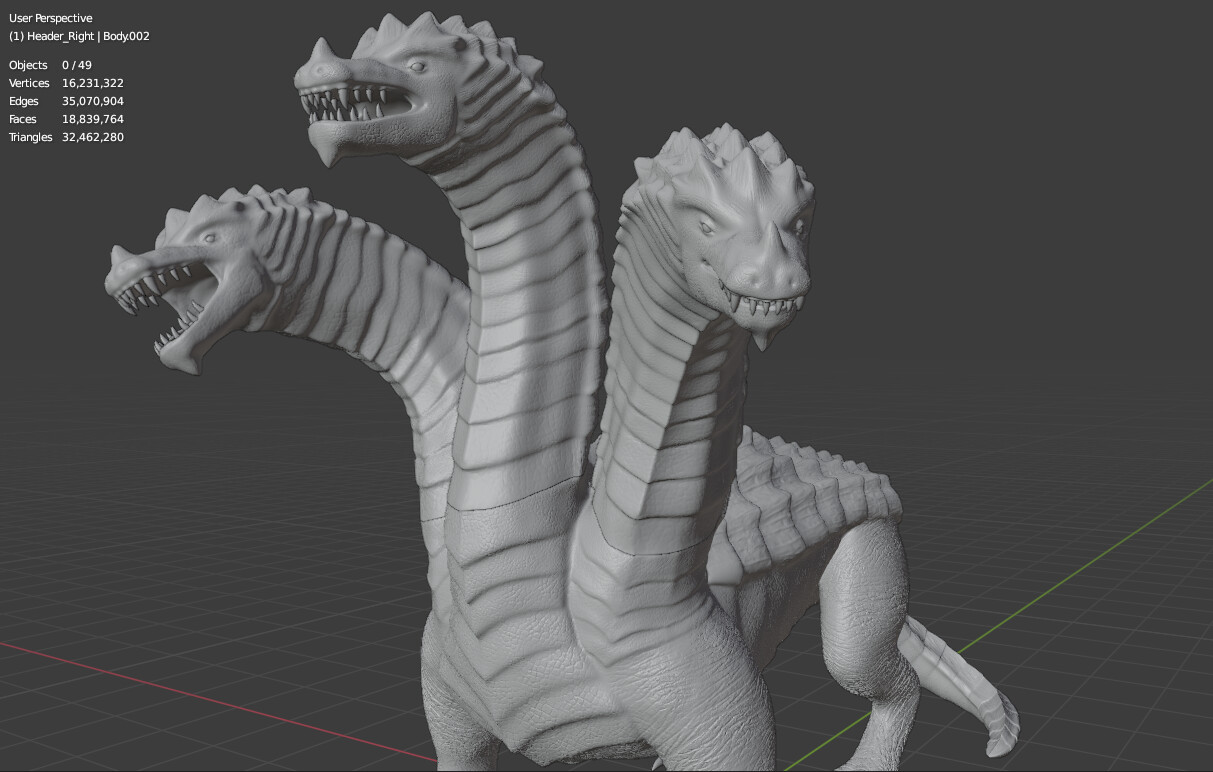Click the Objects 0/49 statistic
The width and height of the screenshot is (1213, 772).
50,65
